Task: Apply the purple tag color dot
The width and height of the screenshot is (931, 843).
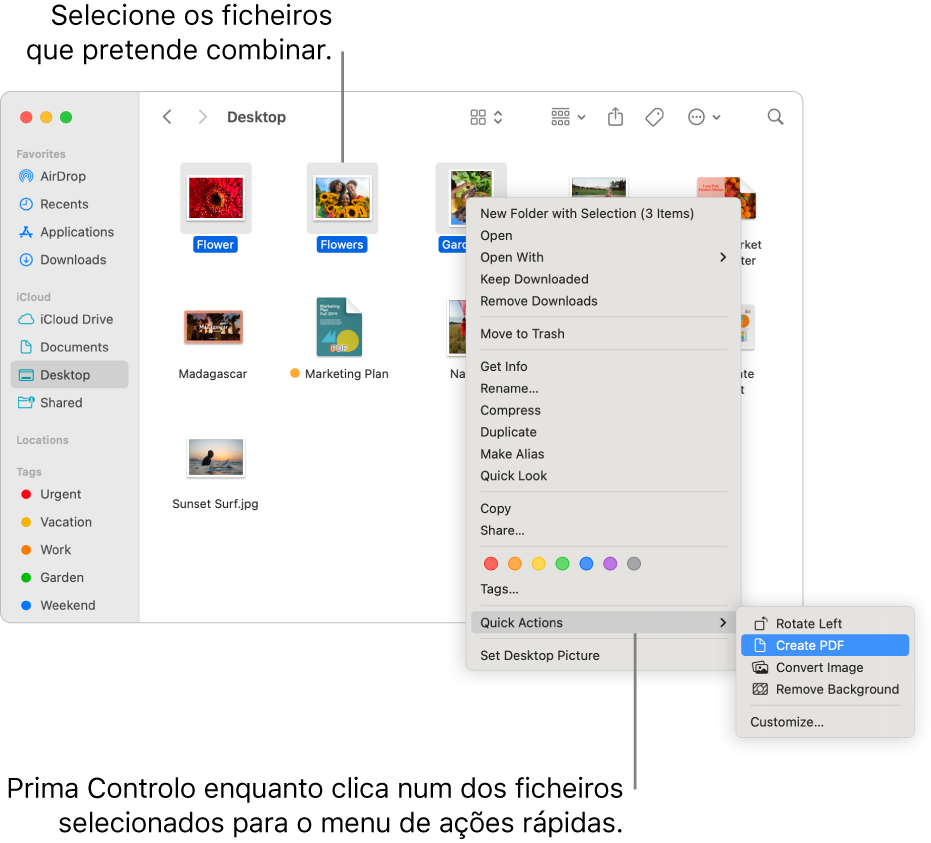Action: (610, 563)
